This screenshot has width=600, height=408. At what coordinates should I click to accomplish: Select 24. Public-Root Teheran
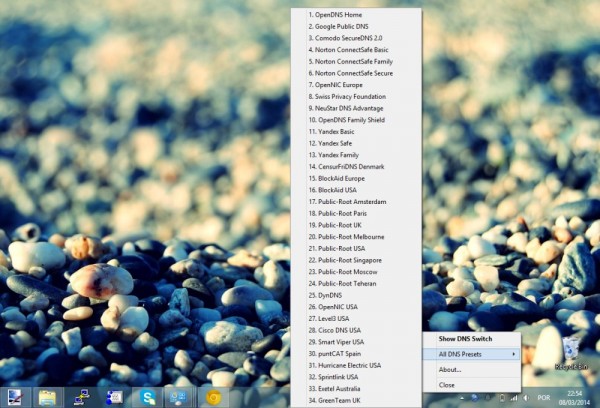[x=356, y=284]
